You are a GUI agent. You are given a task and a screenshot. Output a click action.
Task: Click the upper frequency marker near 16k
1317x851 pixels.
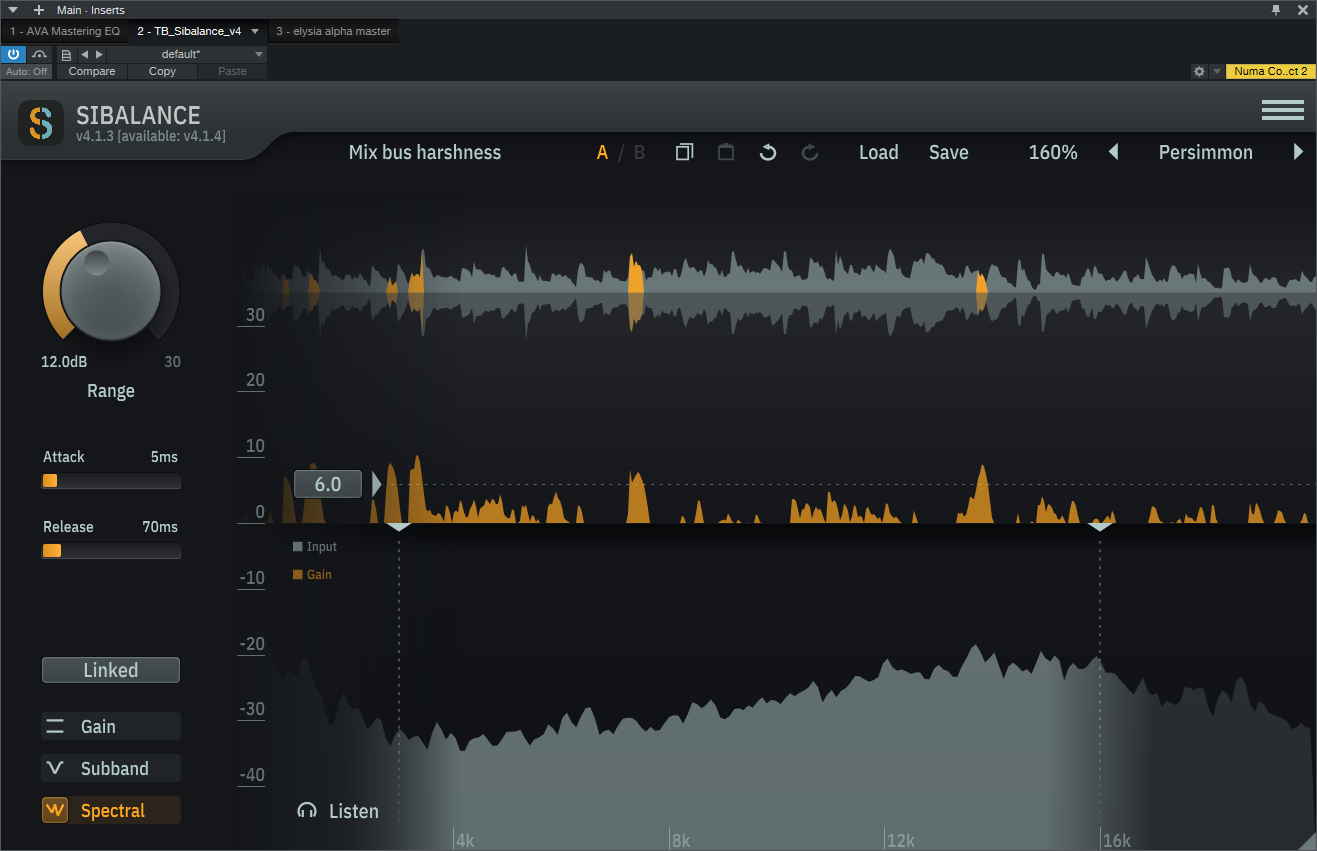click(x=1101, y=526)
